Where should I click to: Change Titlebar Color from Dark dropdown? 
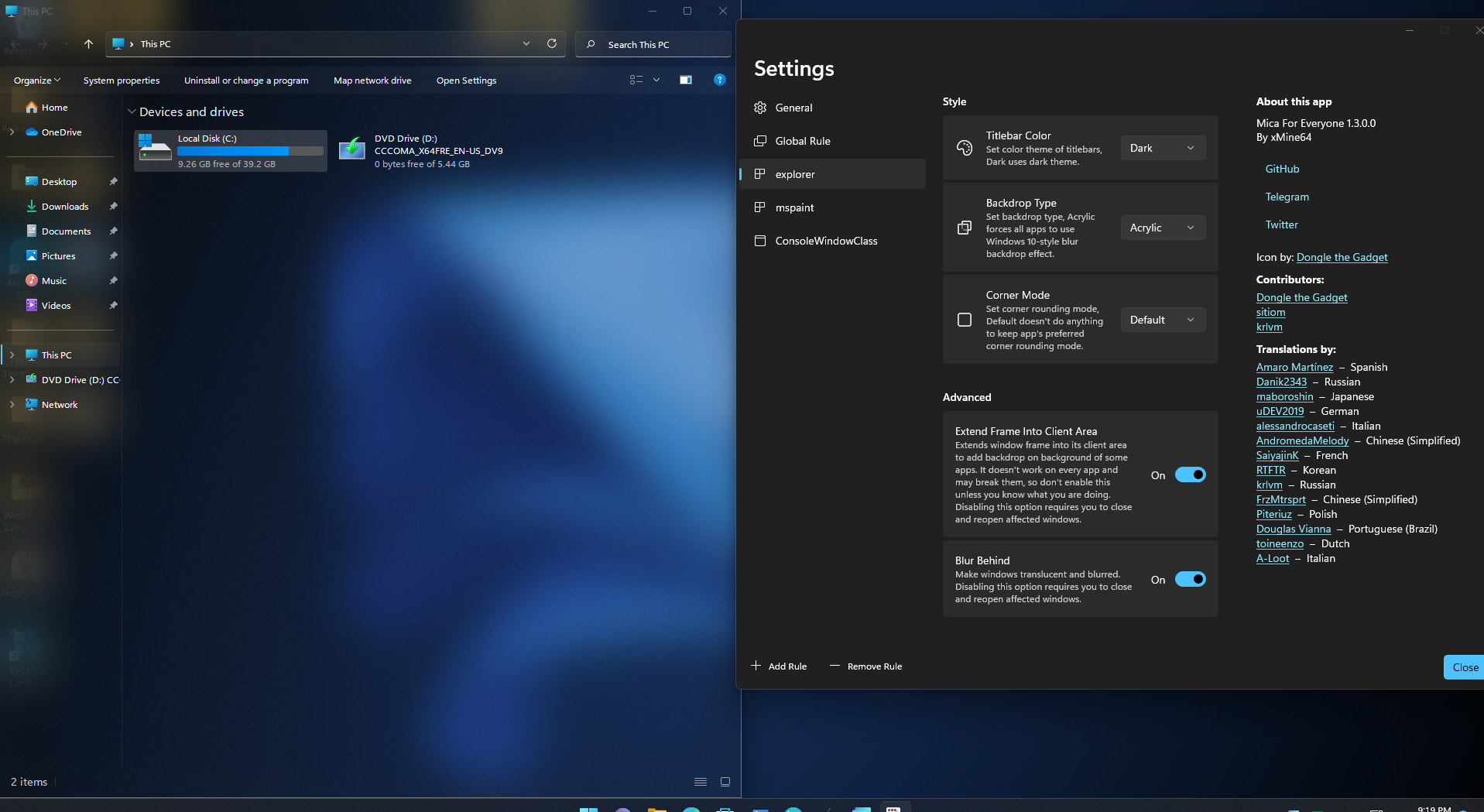tap(1162, 147)
